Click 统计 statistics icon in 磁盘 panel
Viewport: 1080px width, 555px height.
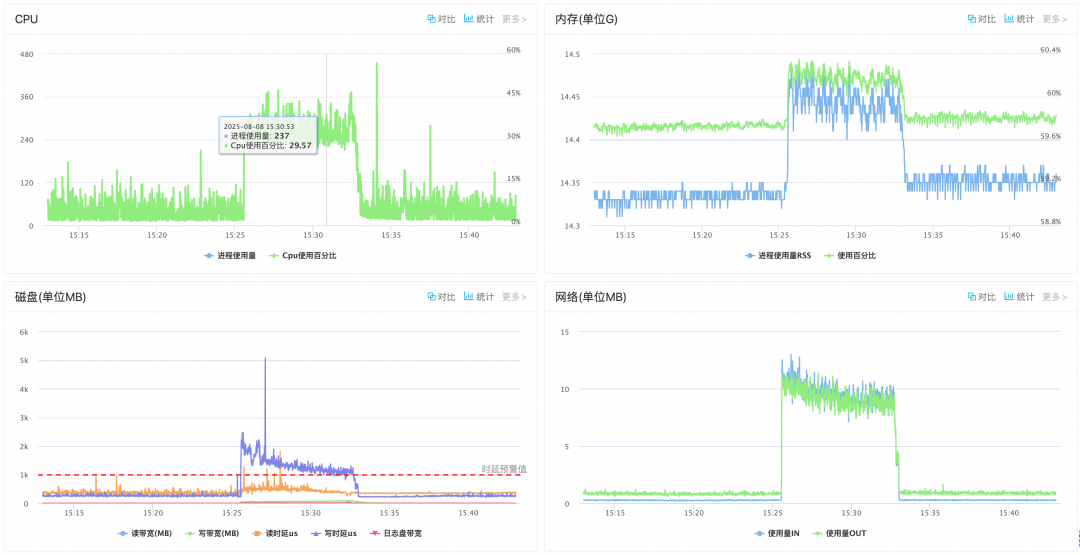pos(469,297)
